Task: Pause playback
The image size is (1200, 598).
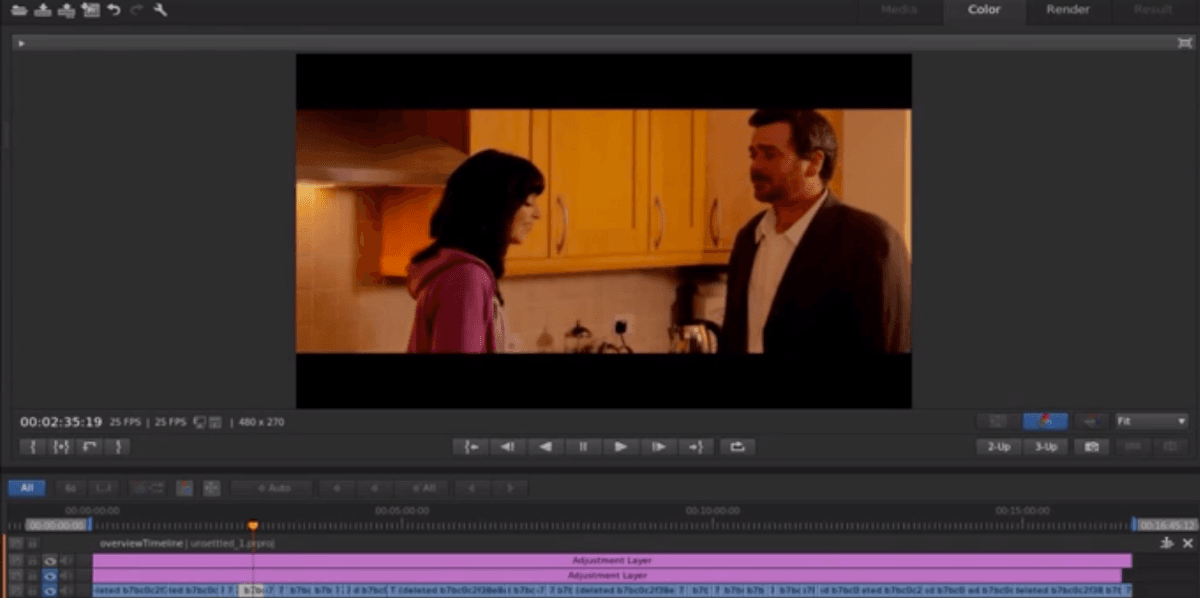Action: pos(584,447)
